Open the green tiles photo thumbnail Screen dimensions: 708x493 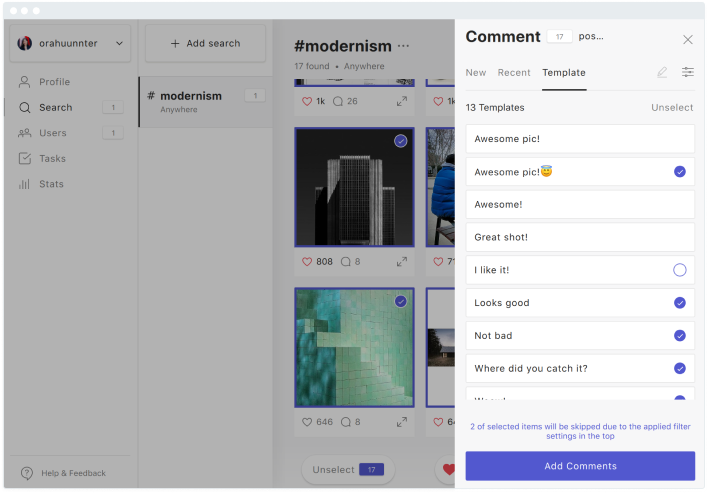coord(354,347)
